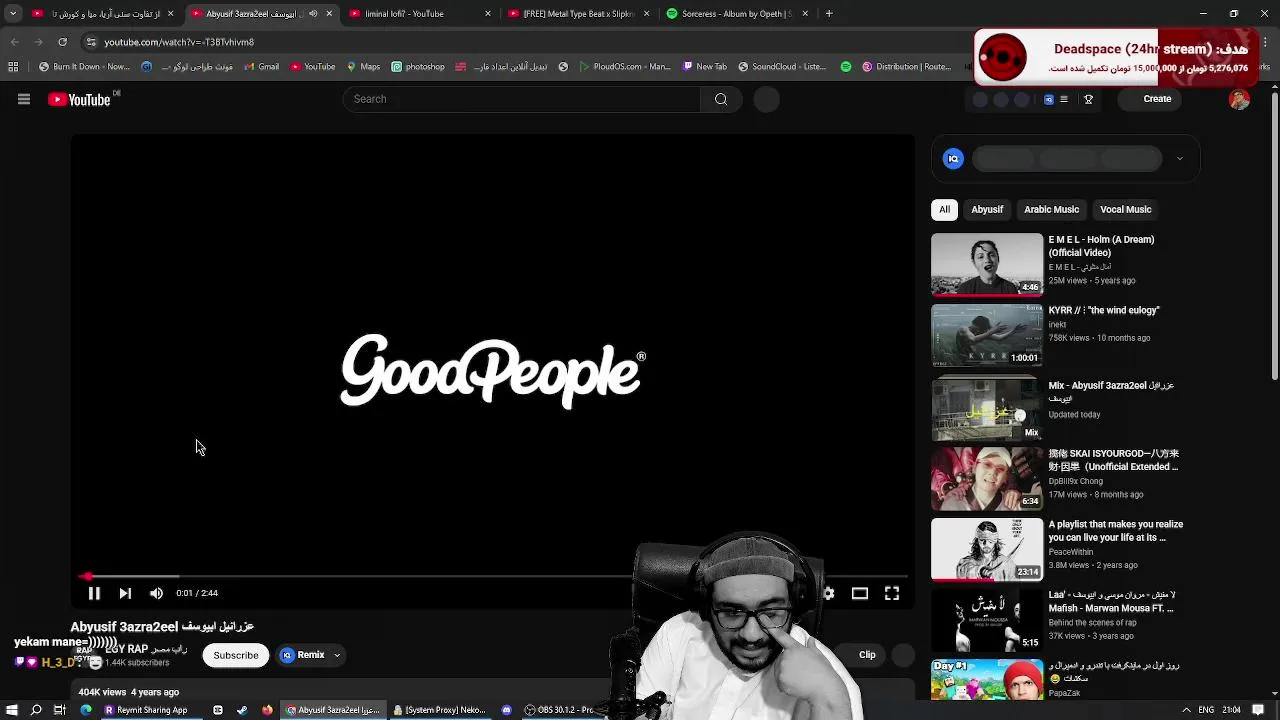Show hidden system tray icons
This screenshot has height=720, width=1280.
click(1185, 710)
